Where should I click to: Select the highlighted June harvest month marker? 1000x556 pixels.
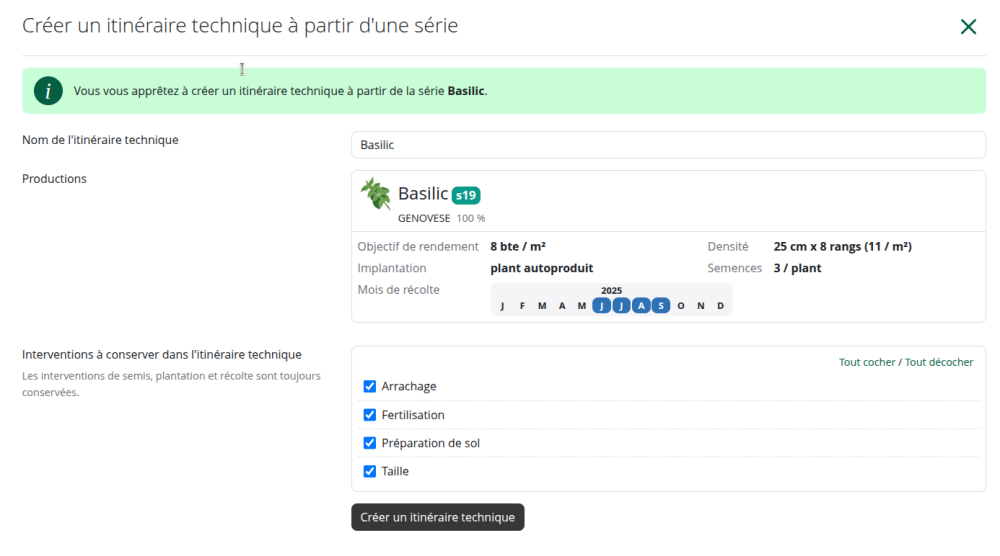601,306
